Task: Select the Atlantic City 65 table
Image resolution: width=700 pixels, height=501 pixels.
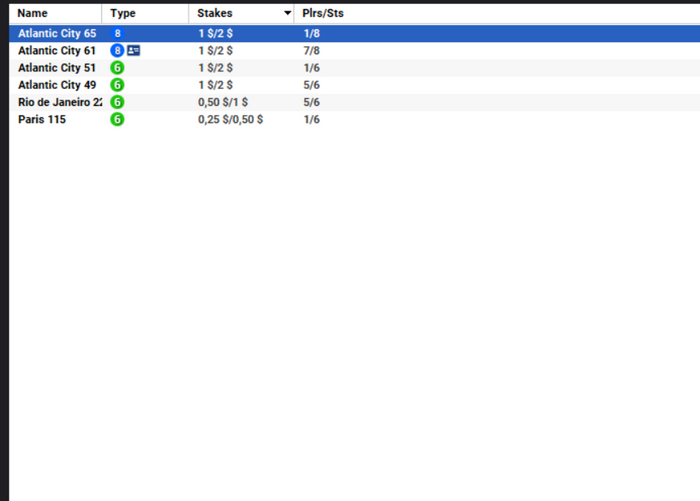Action: 354,33
